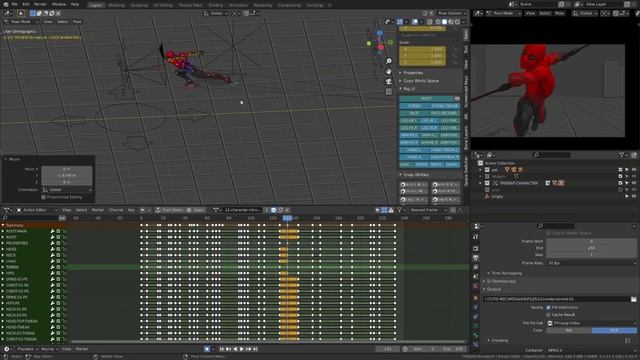Click play reverse button

[x=235, y=349]
